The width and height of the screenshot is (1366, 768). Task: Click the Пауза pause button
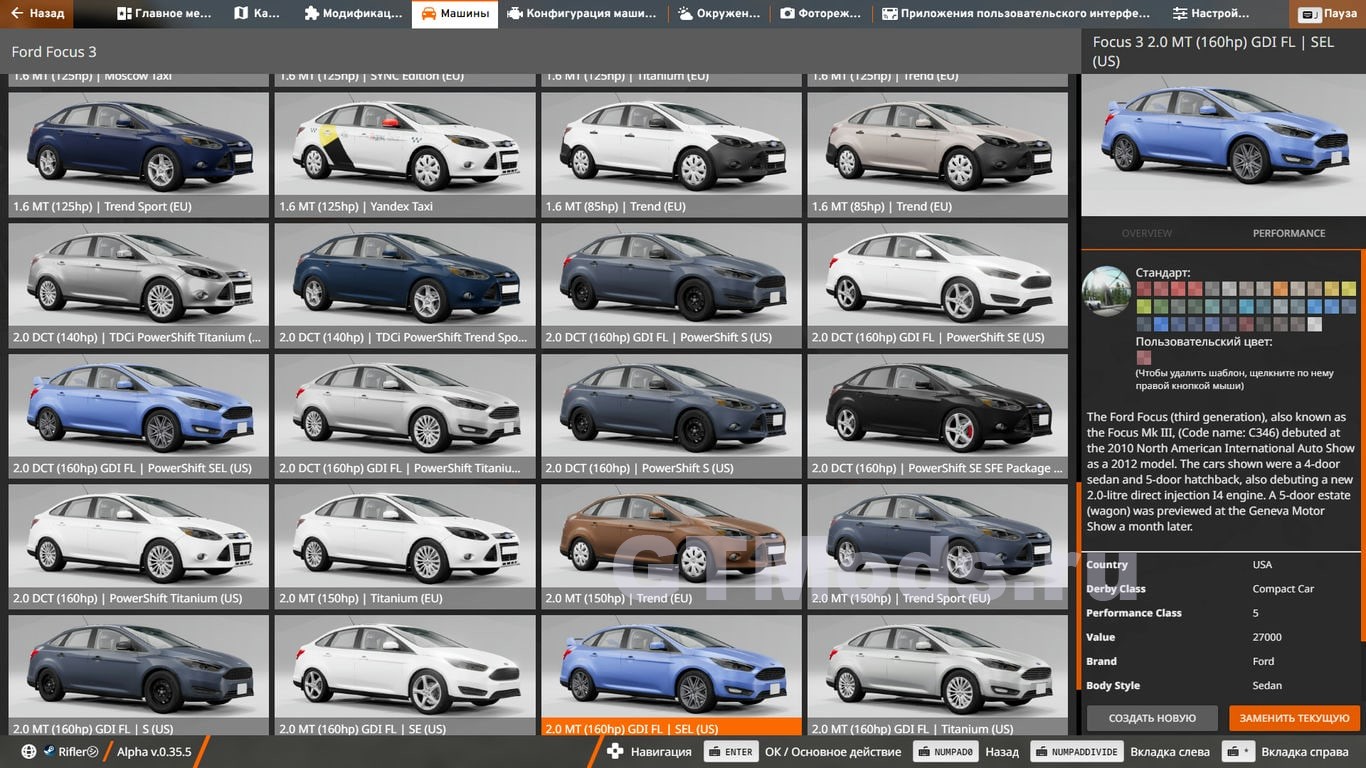pyautogui.click(x=1328, y=15)
